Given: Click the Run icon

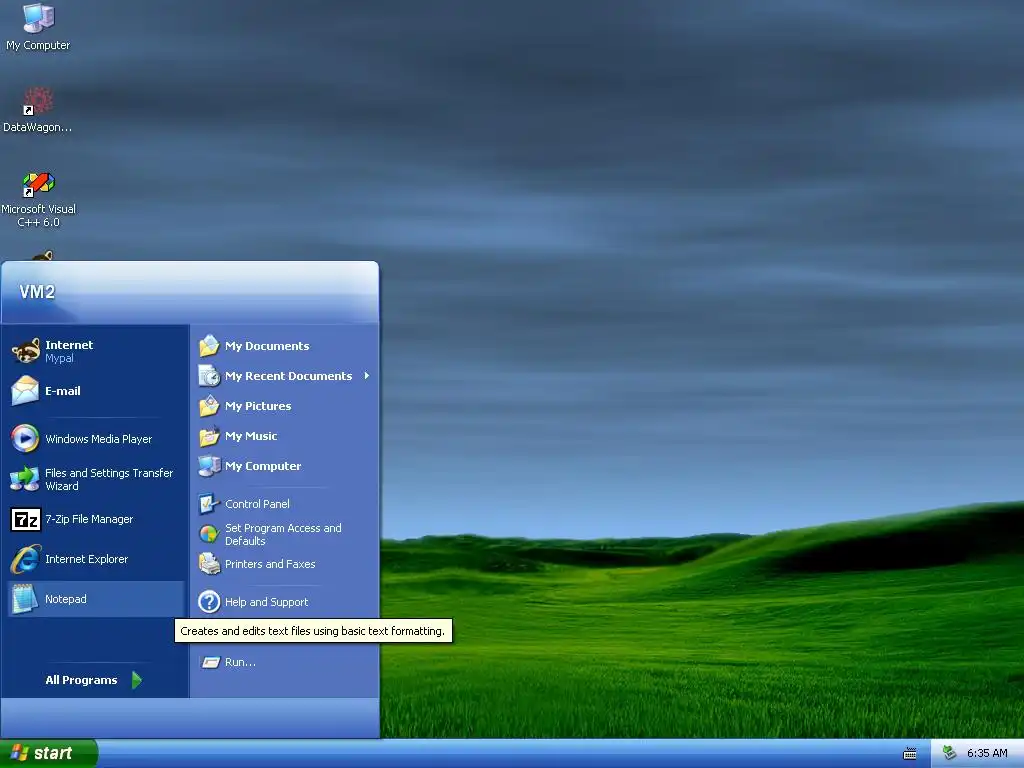Looking at the screenshot, I should tap(210, 662).
